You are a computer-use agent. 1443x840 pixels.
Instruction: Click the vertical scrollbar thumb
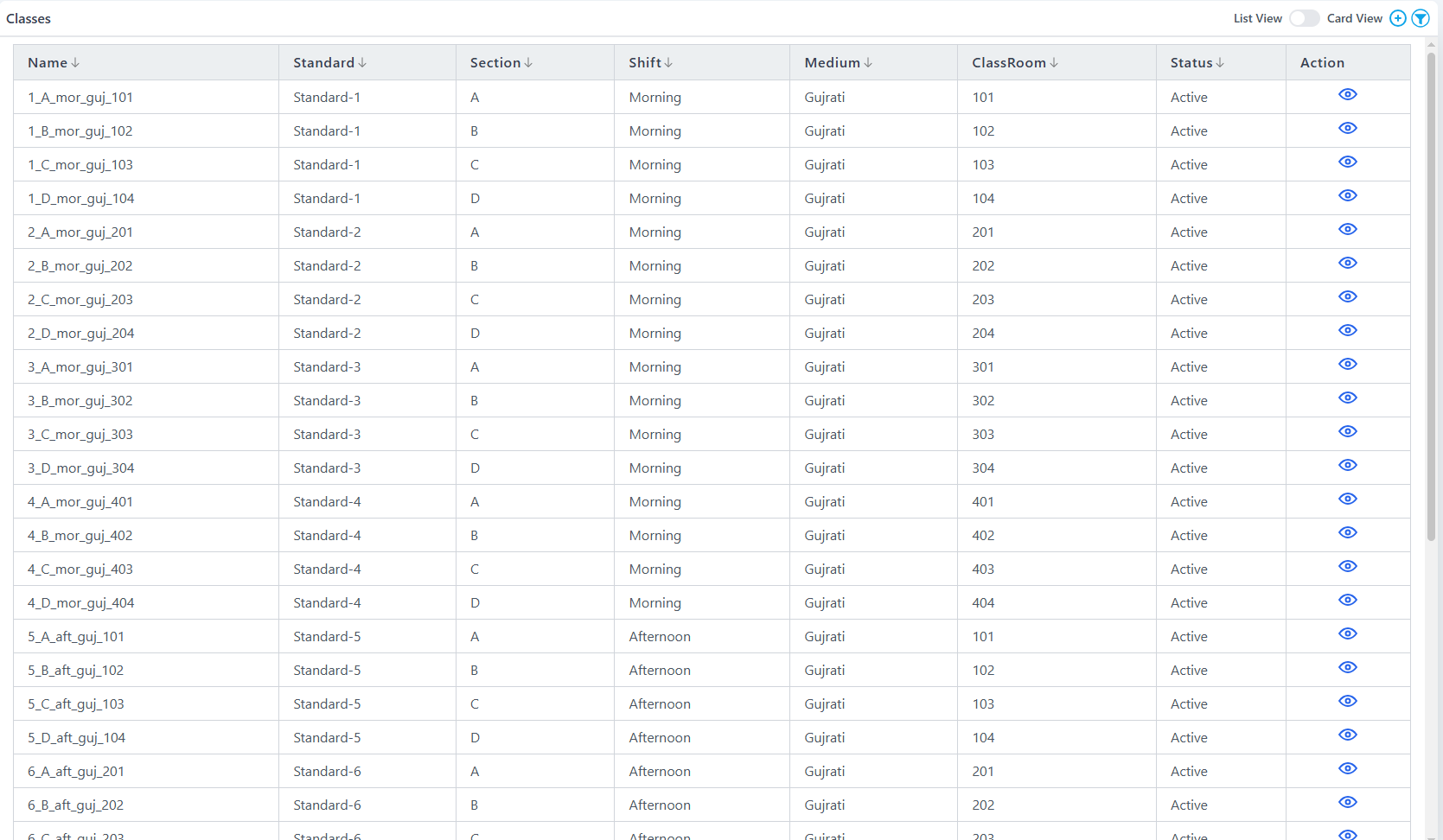pos(1431,294)
